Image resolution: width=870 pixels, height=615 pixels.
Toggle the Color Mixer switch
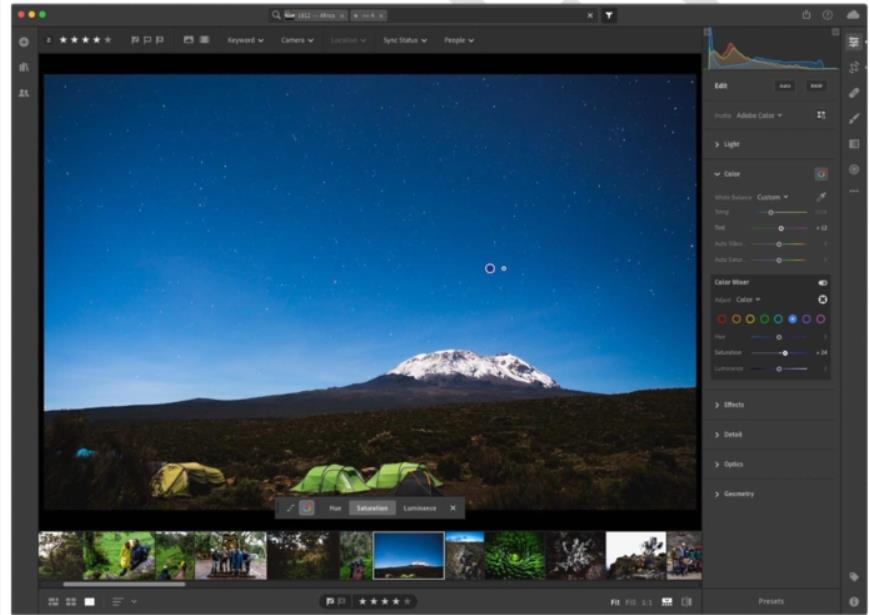[822, 283]
